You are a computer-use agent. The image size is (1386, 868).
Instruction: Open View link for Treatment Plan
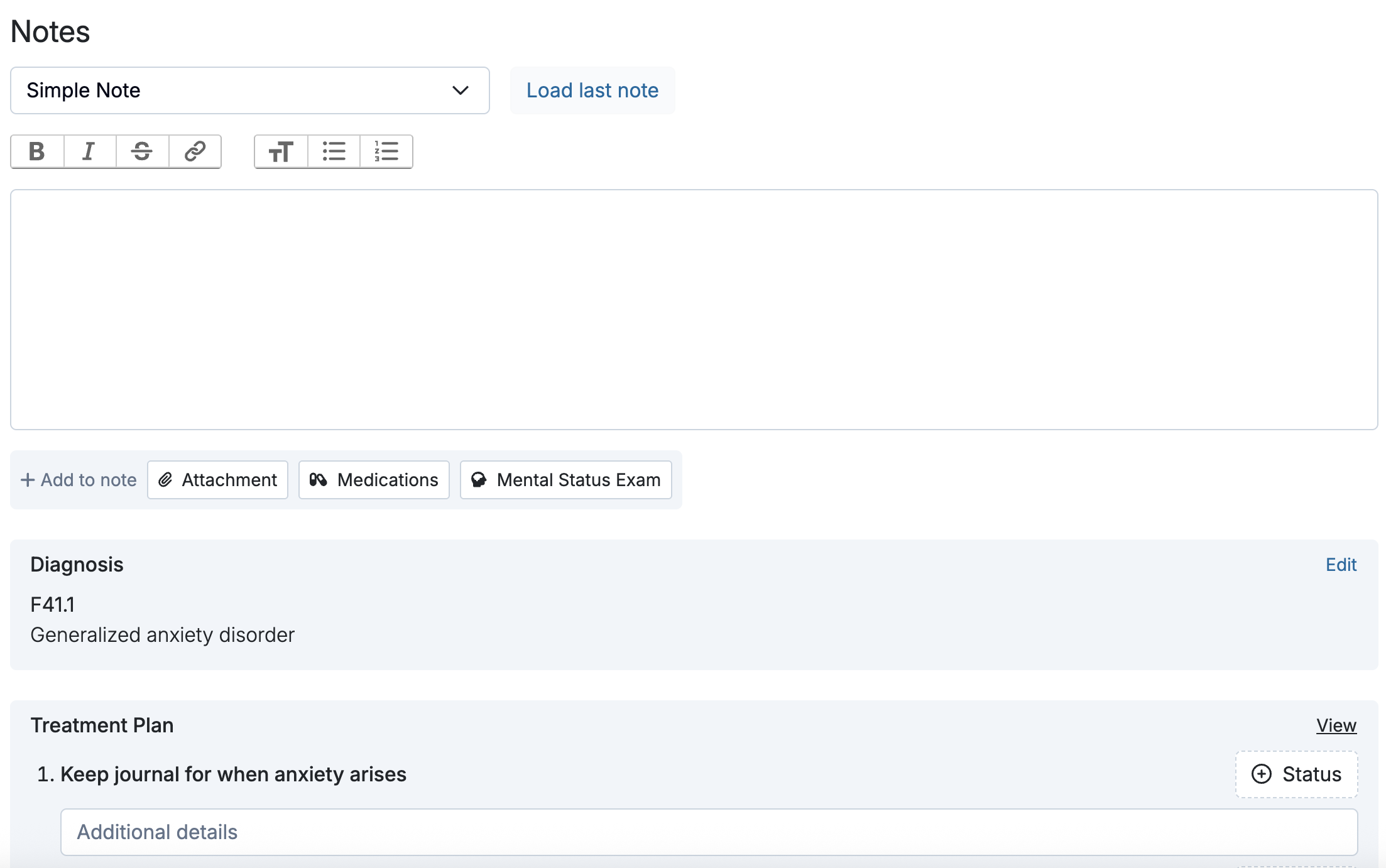pyautogui.click(x=1336, y=725)
